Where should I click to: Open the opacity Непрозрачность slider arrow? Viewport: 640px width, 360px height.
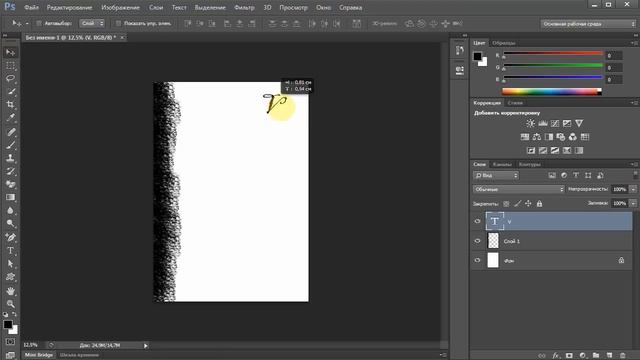(633, 189)
